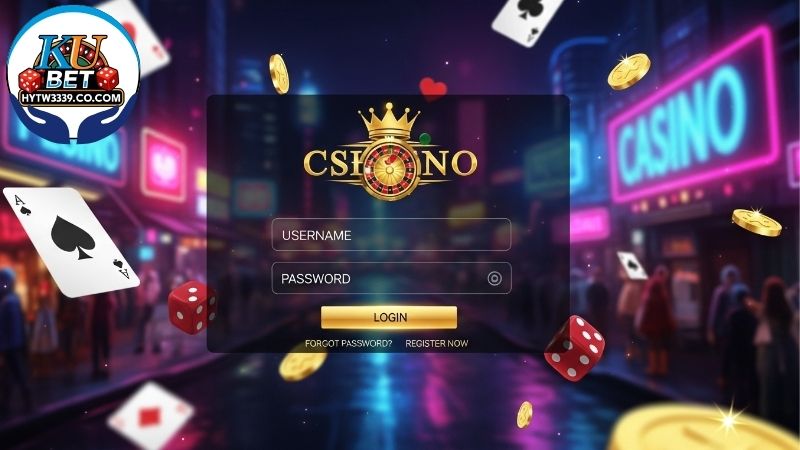This screenshot has width=800, height=450.
Task: Toggle password visibility eye icon
Action: pyautogui.click(x=494, y=279)
